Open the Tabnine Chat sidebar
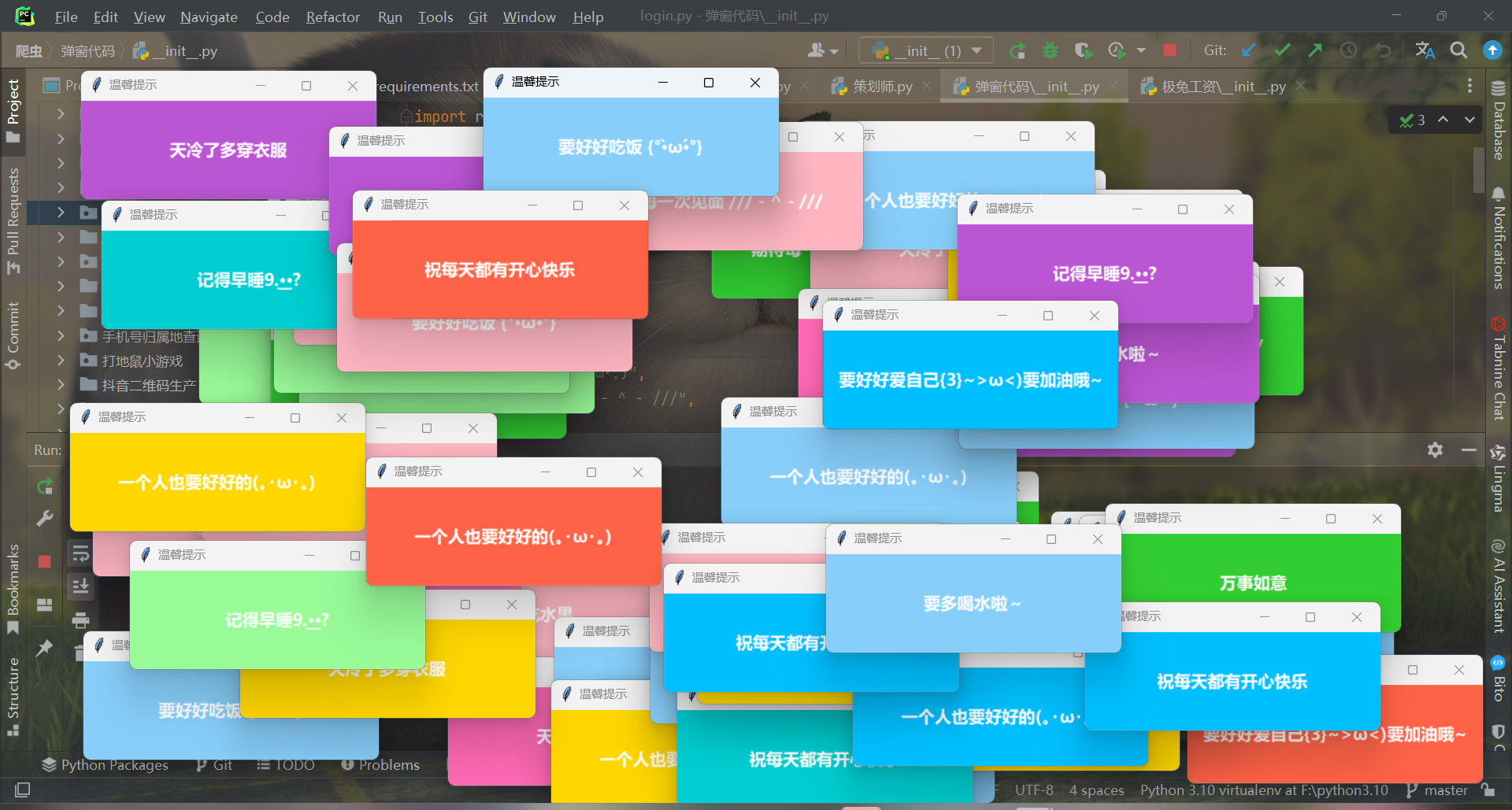1512x810 pixels. (x=1498, y=368)
